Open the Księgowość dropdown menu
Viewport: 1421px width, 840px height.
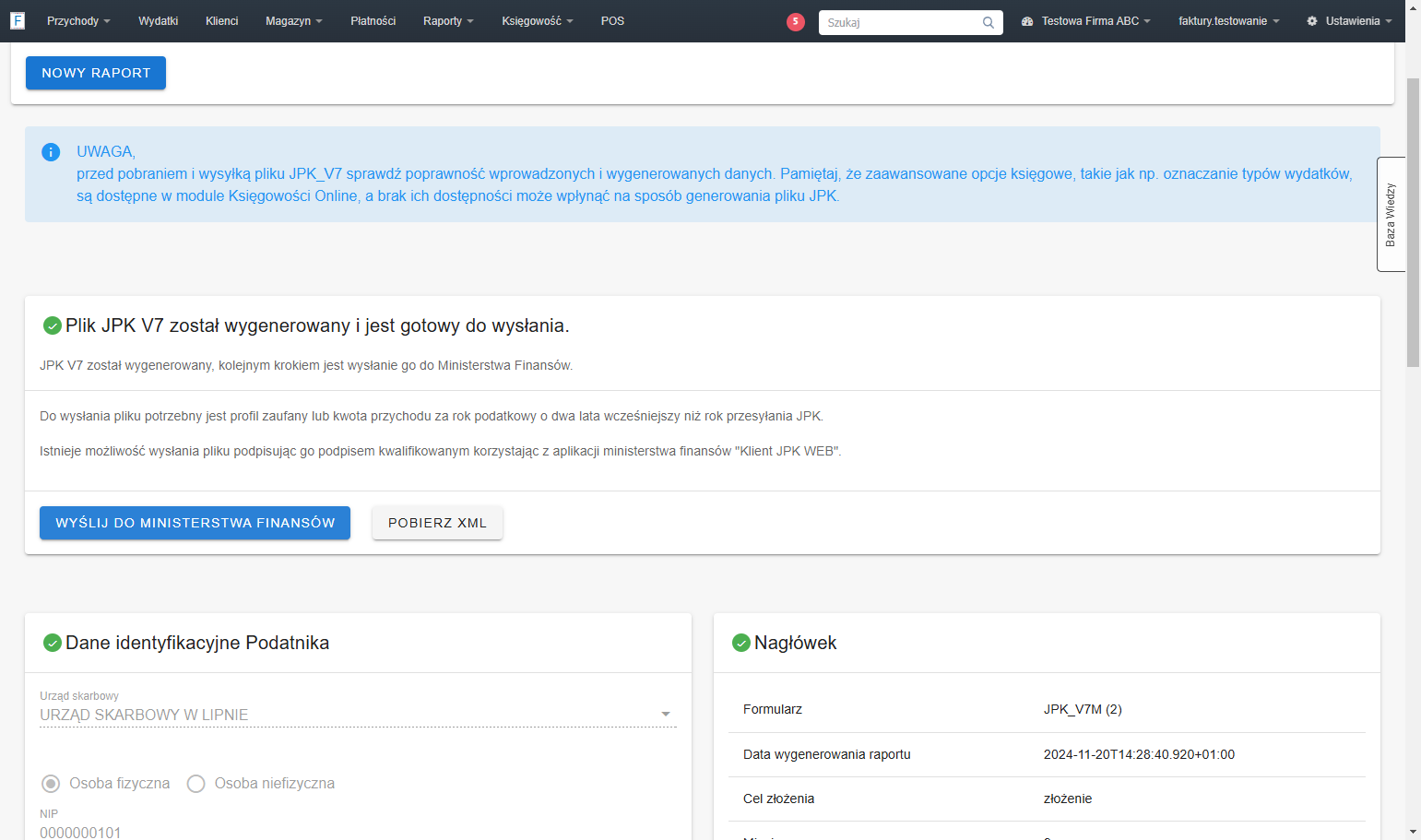538,21
